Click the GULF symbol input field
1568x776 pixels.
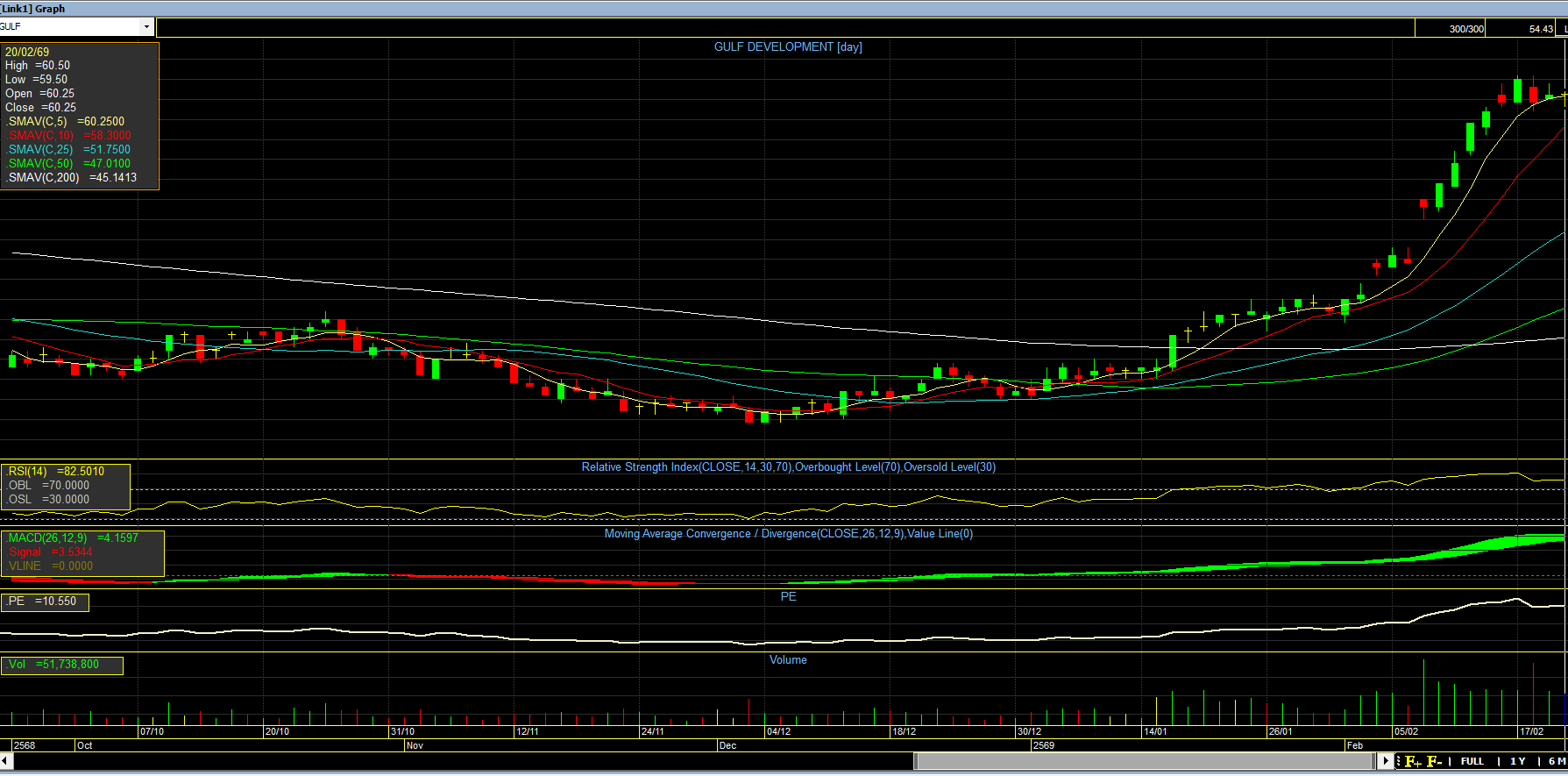(70, 27)
